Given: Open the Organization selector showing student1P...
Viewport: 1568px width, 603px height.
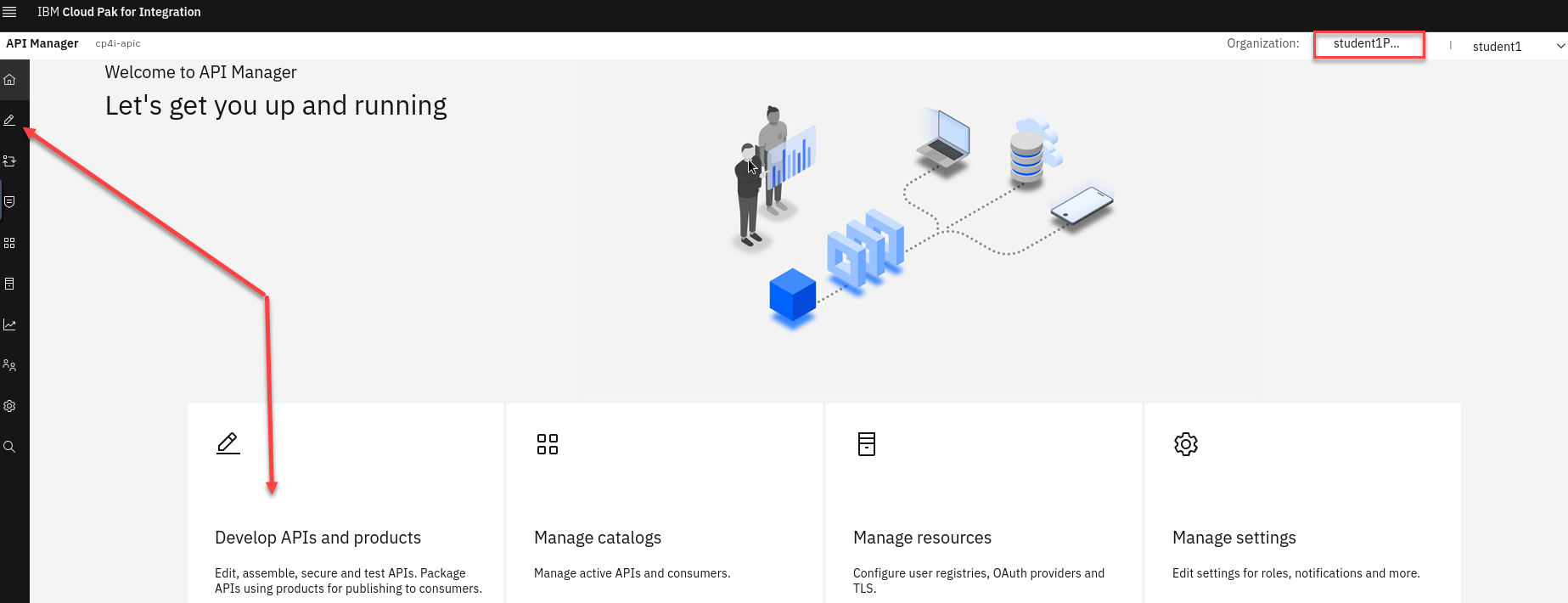Looking at the screenshot, I should [1368, 44].
